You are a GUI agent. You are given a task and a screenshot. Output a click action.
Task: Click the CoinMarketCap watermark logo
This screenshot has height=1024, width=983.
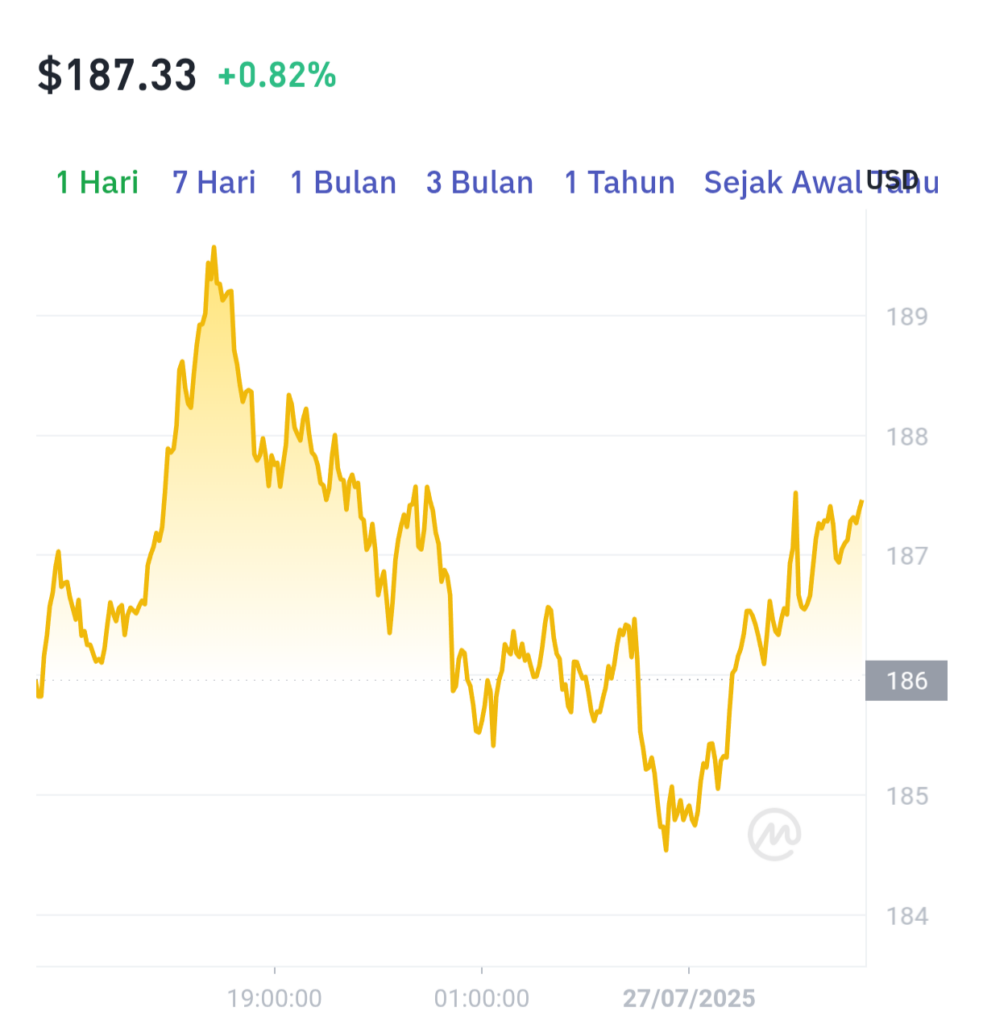coord(775,834)
